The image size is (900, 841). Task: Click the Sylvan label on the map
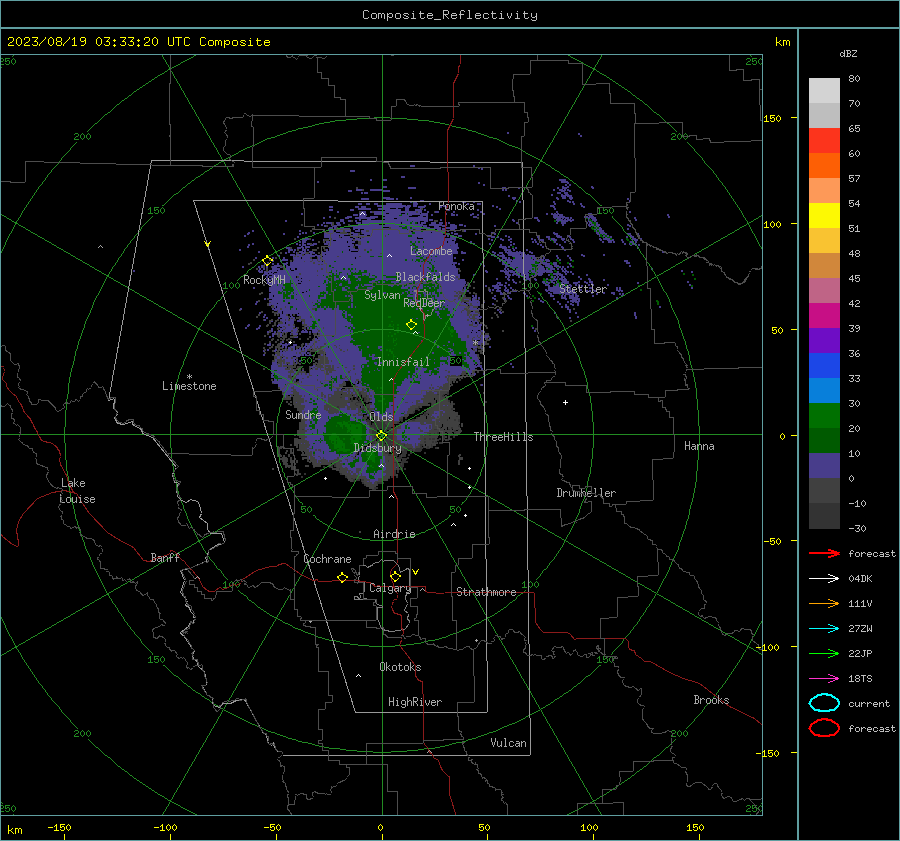tap(382, 295)
